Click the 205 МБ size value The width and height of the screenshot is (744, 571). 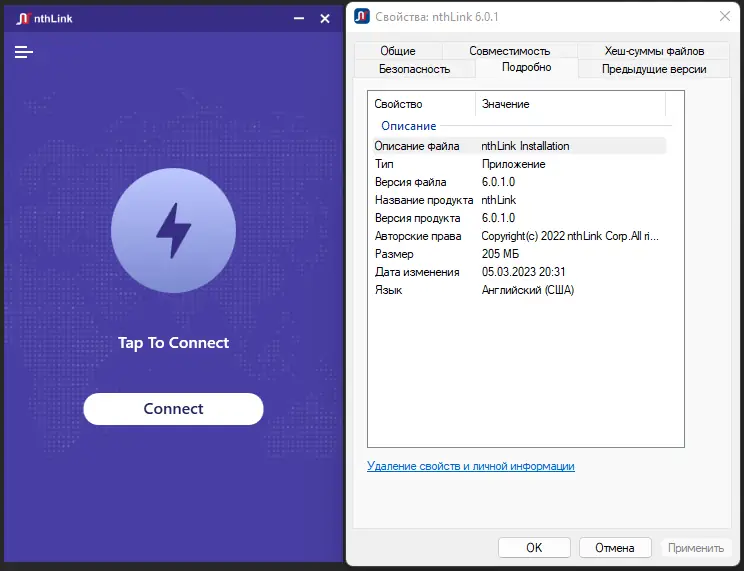coord(500,254)
